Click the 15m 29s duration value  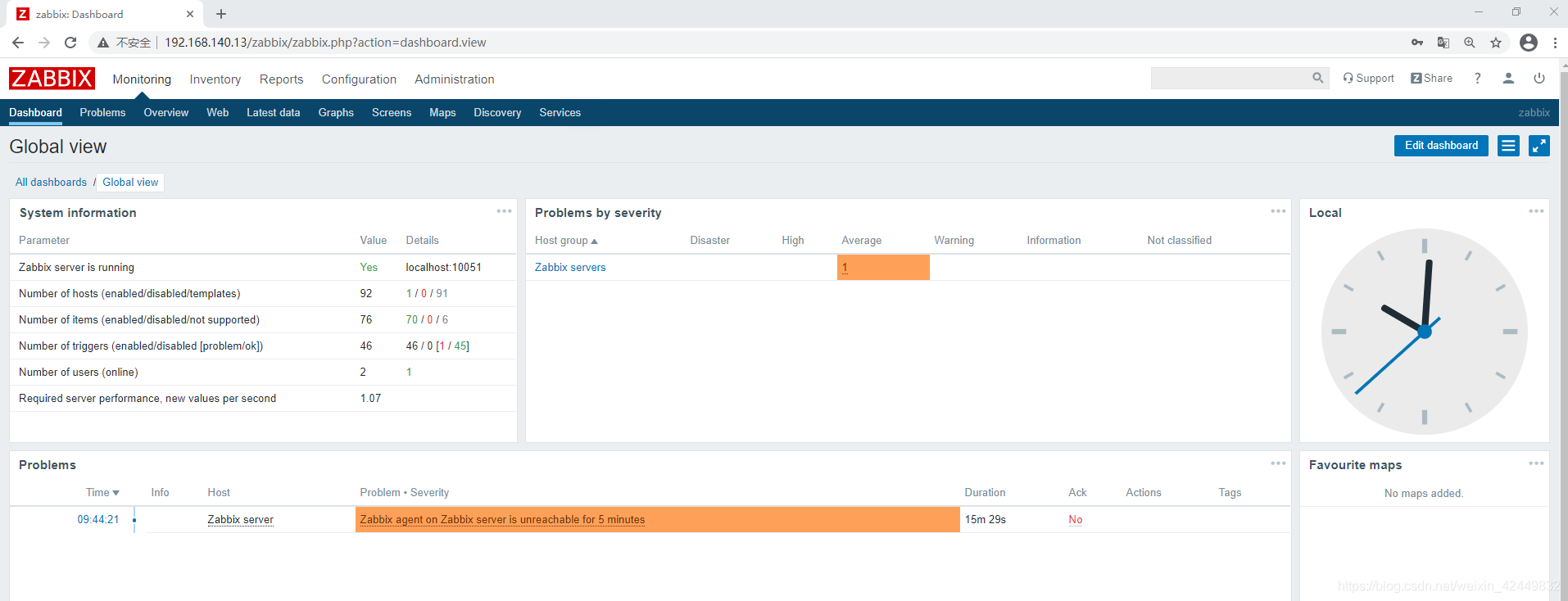coord(985,520)
